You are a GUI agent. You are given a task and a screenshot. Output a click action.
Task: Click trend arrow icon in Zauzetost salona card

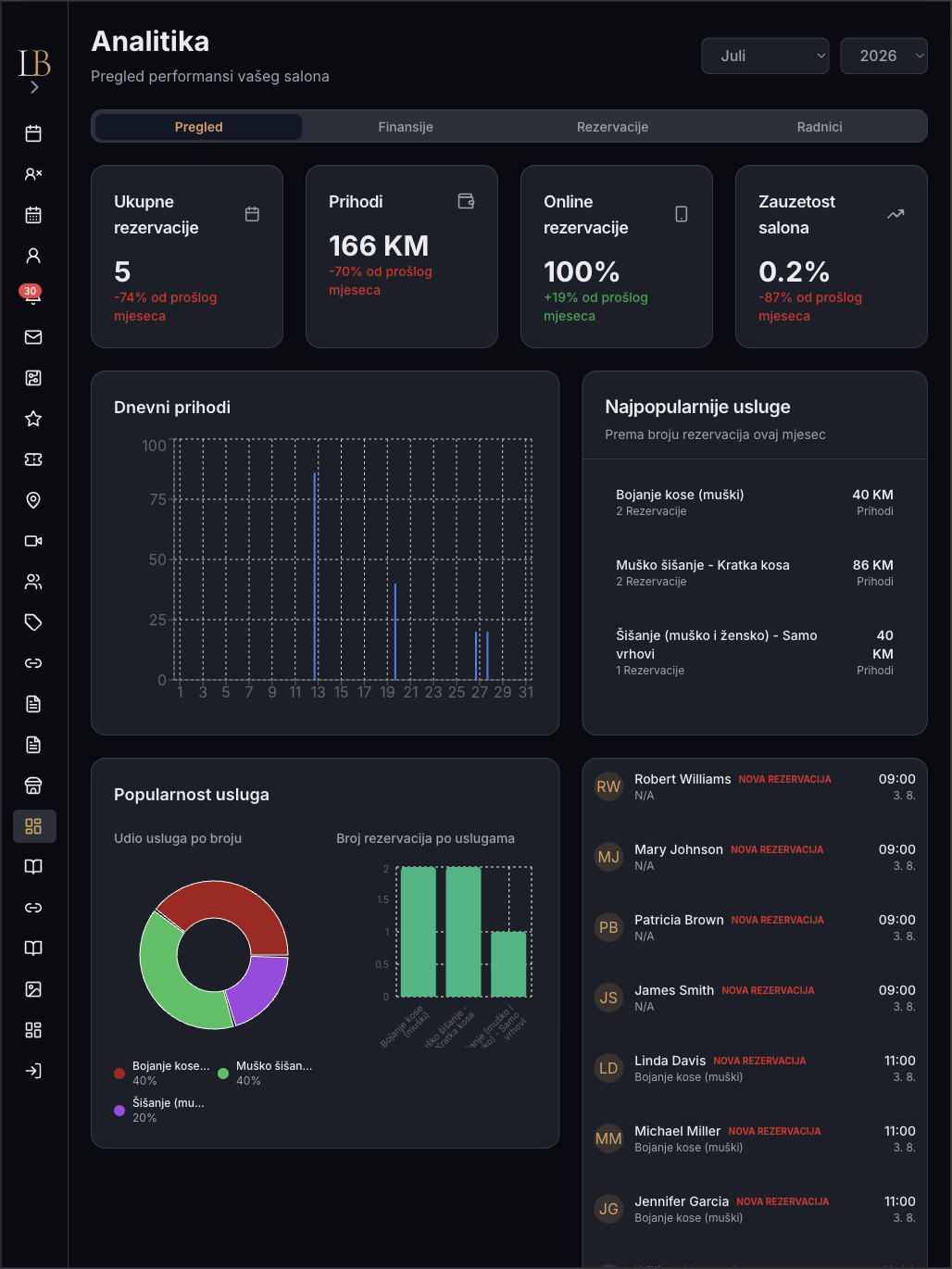click(x=896, y=214)
